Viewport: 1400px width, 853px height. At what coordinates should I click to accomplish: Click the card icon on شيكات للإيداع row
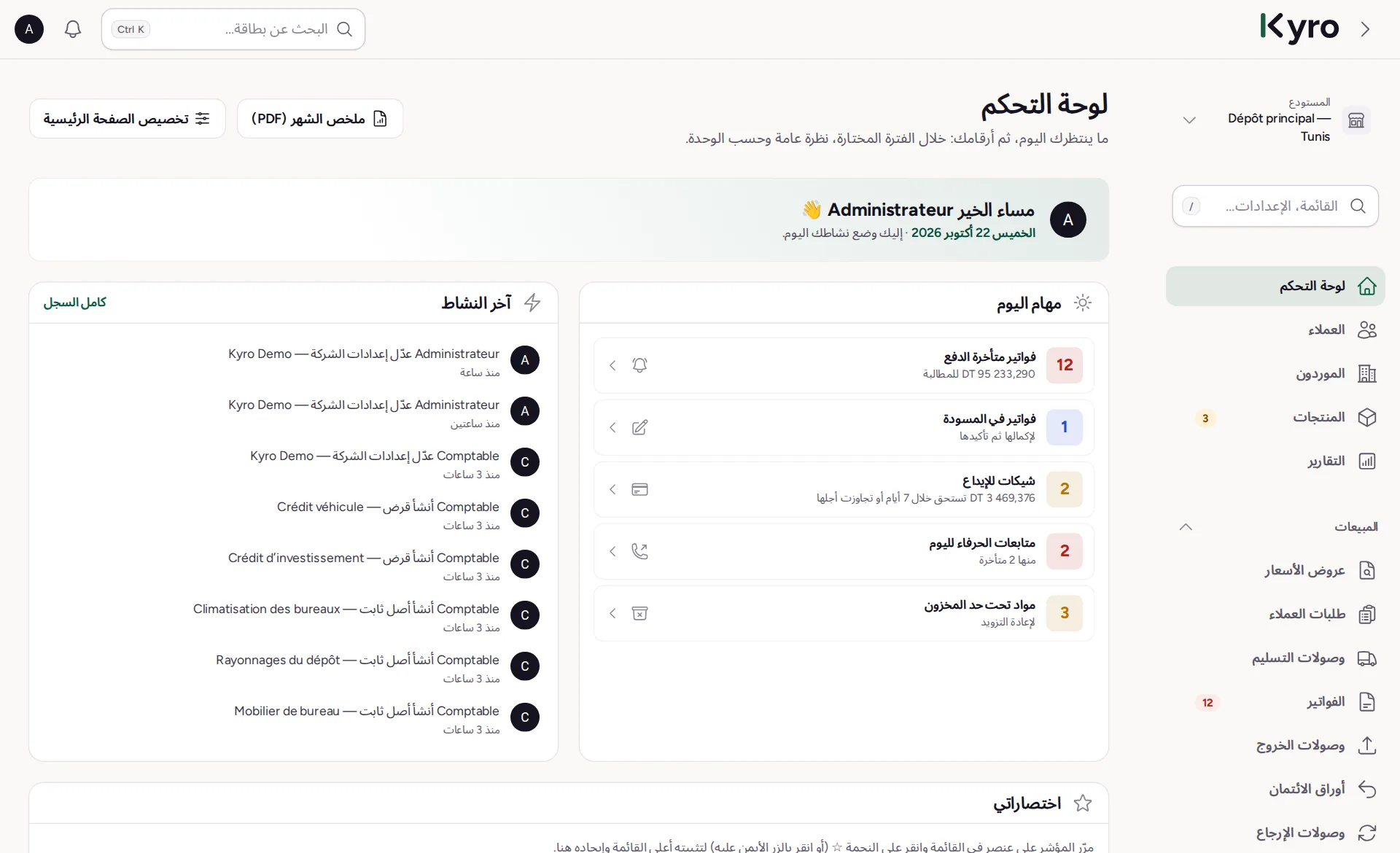639,489
